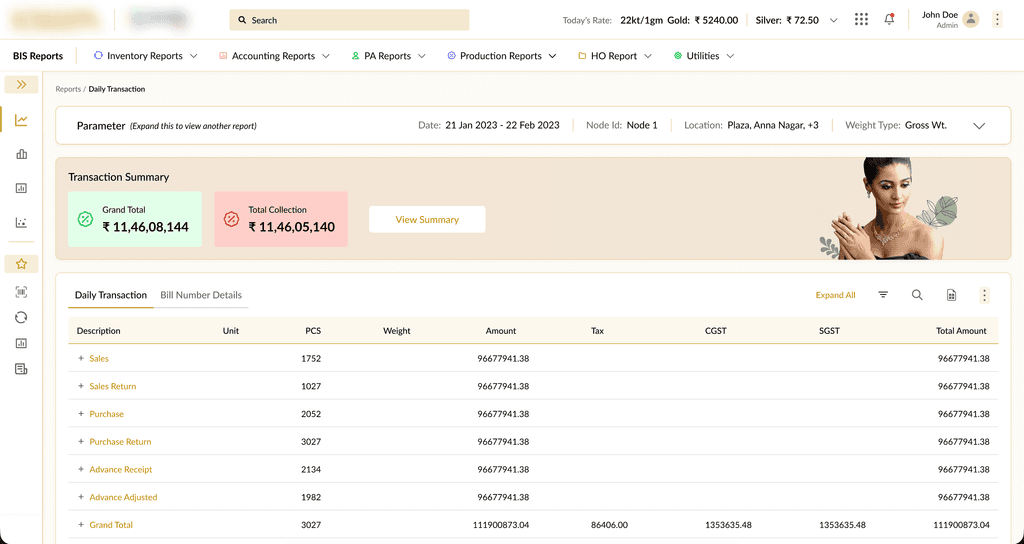Expand the Sales Return row
Viewport: 1024px width, 544px height.
click(x=81, y=386)
